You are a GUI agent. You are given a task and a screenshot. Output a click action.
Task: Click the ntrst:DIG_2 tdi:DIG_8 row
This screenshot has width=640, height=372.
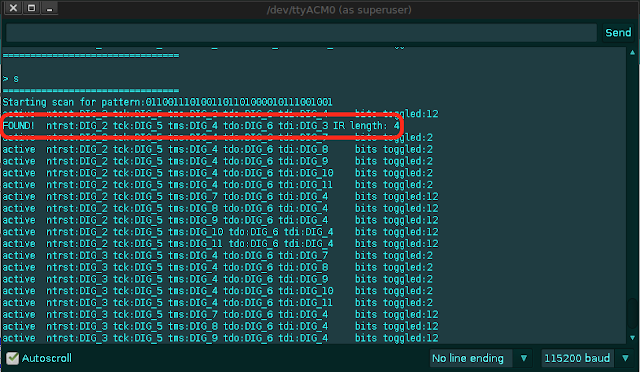coord(218,149)
